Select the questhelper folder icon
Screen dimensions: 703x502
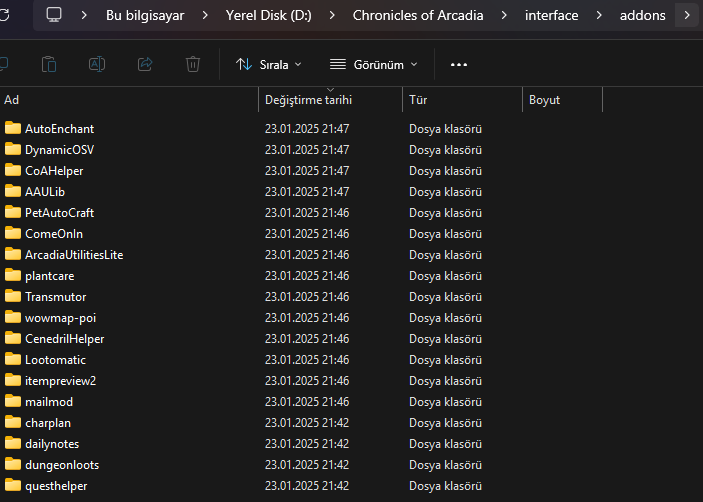(x=13, y=486)
